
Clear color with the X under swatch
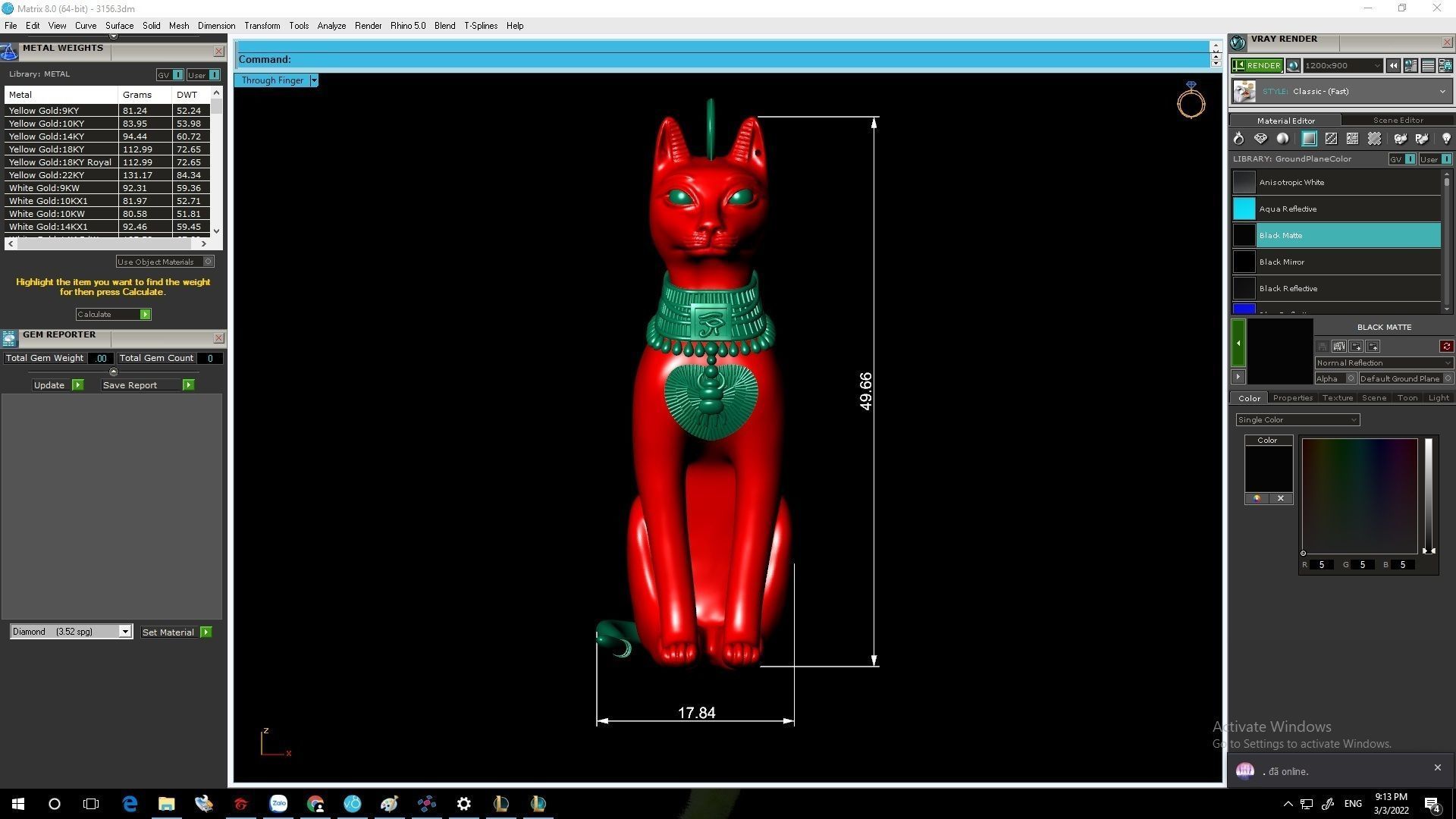point(1281,499)
